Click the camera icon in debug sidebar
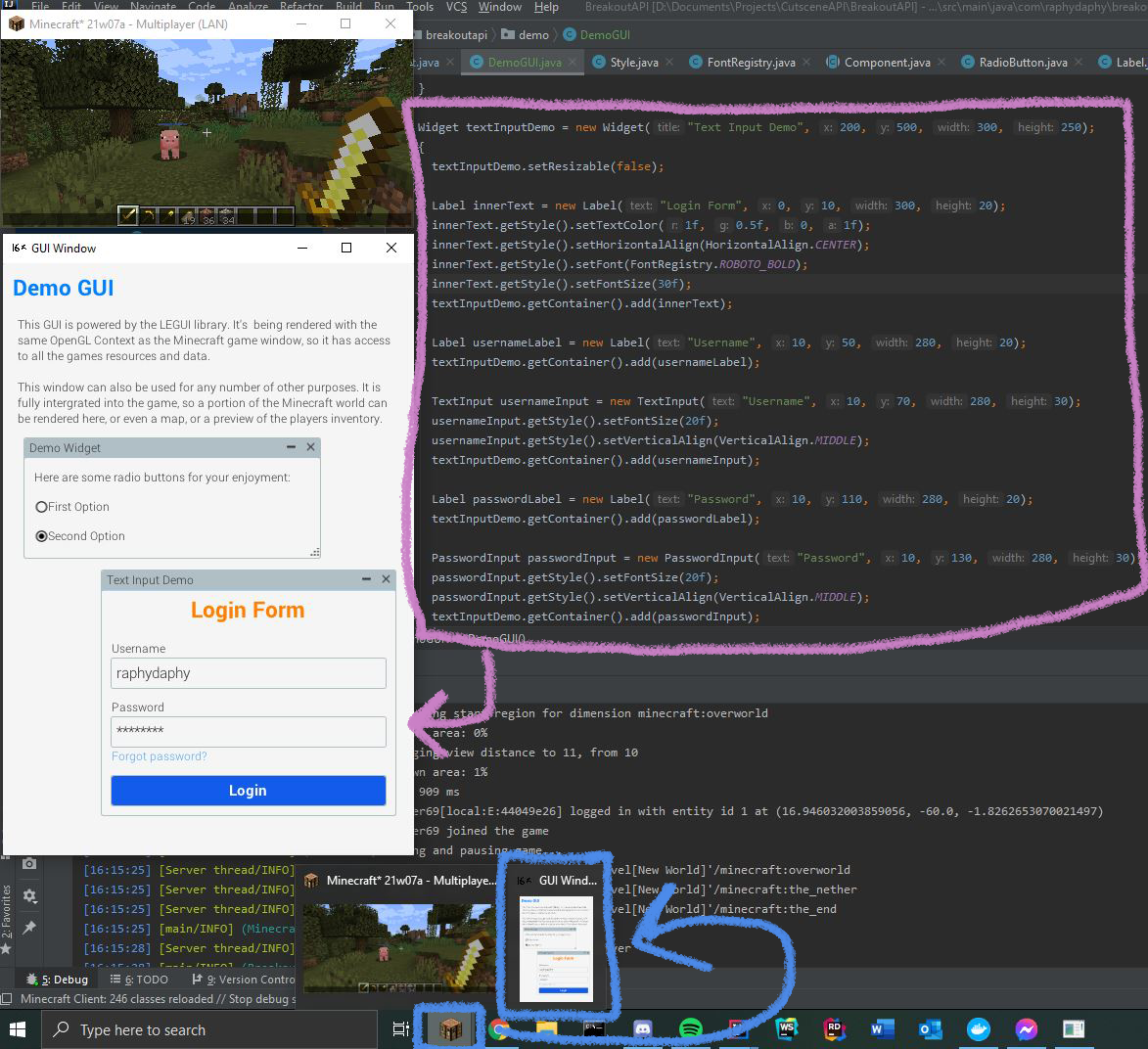Screen dimensions: 1148x1049 point(29,863)
